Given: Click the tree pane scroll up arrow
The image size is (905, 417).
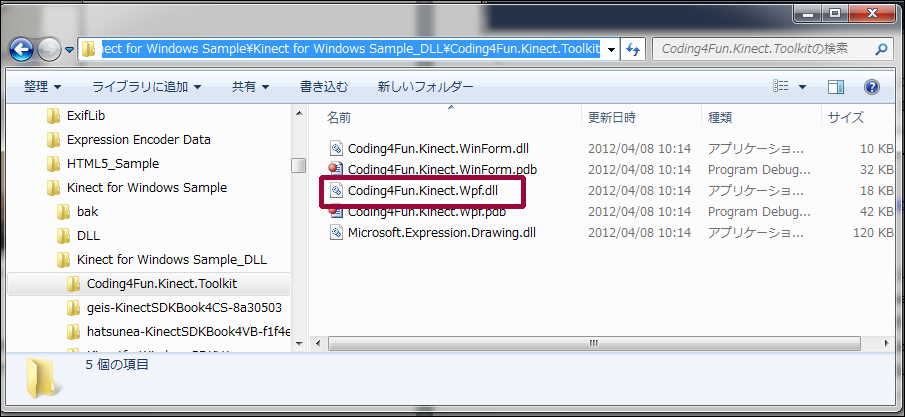Looking at the screenshot, I should click(298, 113).
